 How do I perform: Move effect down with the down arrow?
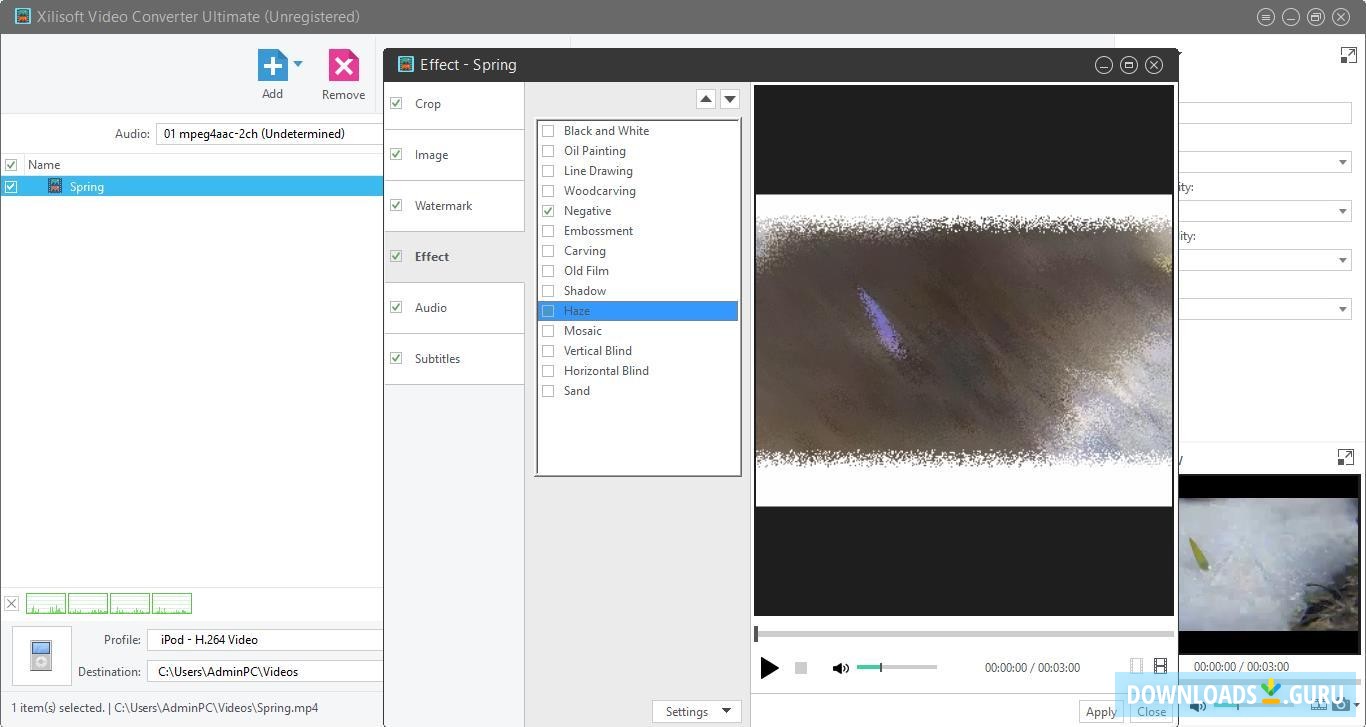coord(730,98)
